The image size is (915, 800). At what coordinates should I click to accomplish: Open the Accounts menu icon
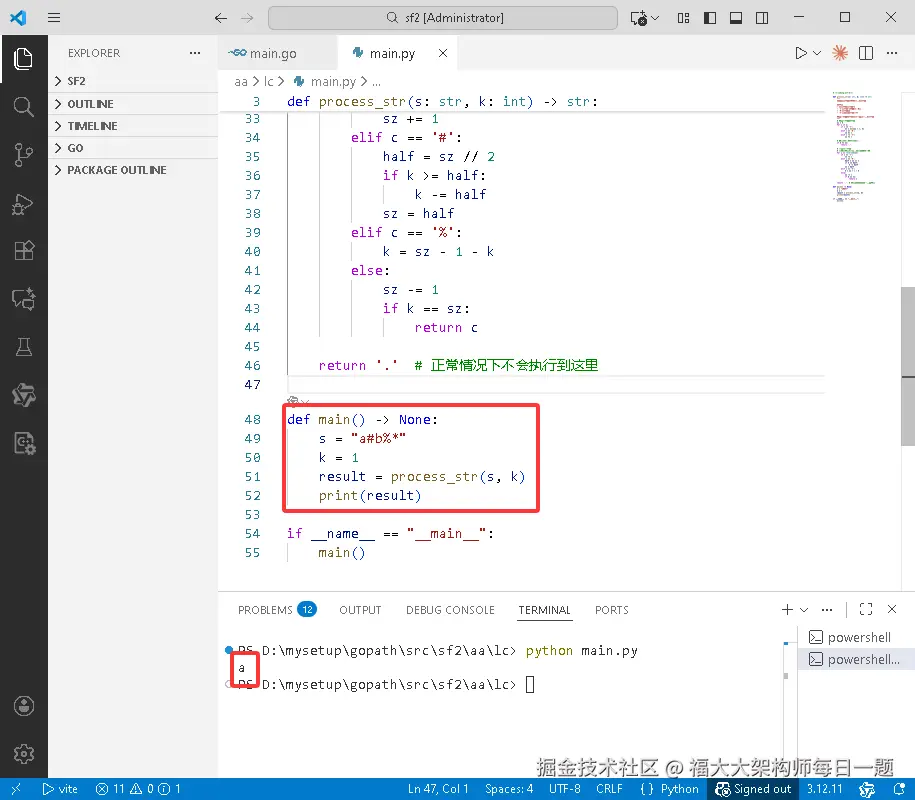click(23, 706)
